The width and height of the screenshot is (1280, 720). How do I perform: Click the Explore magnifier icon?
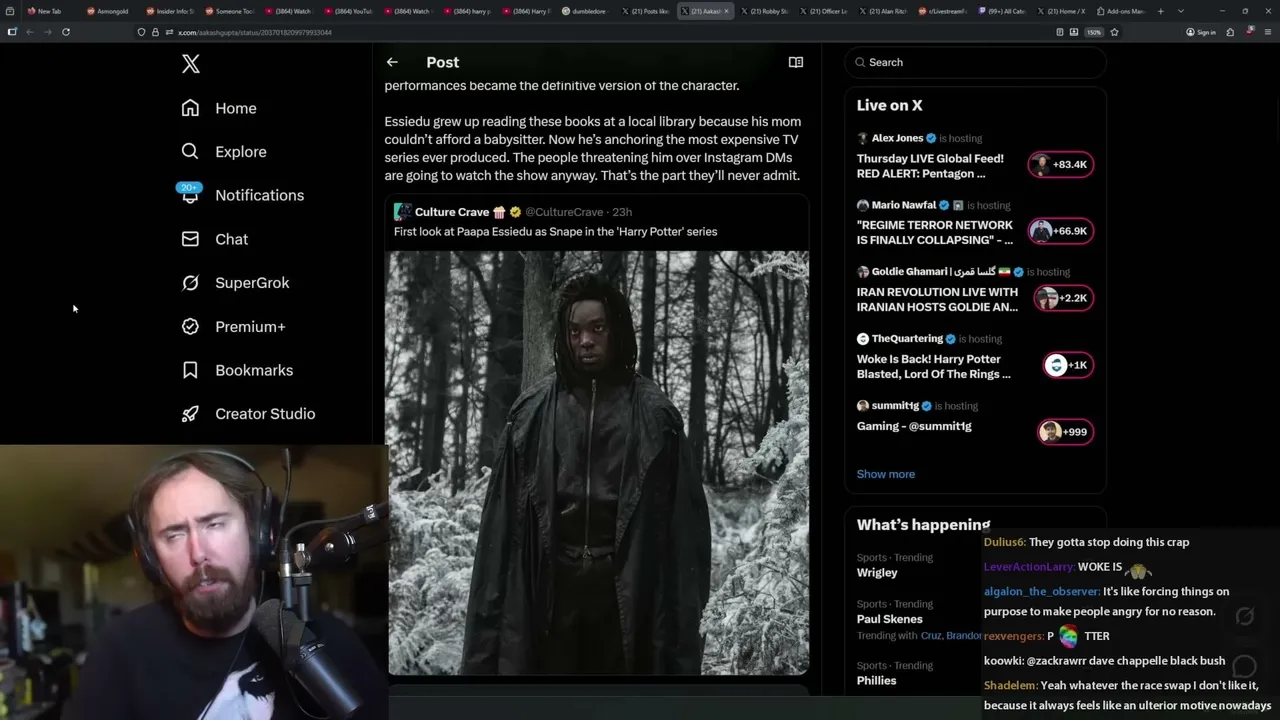[190, 152]
